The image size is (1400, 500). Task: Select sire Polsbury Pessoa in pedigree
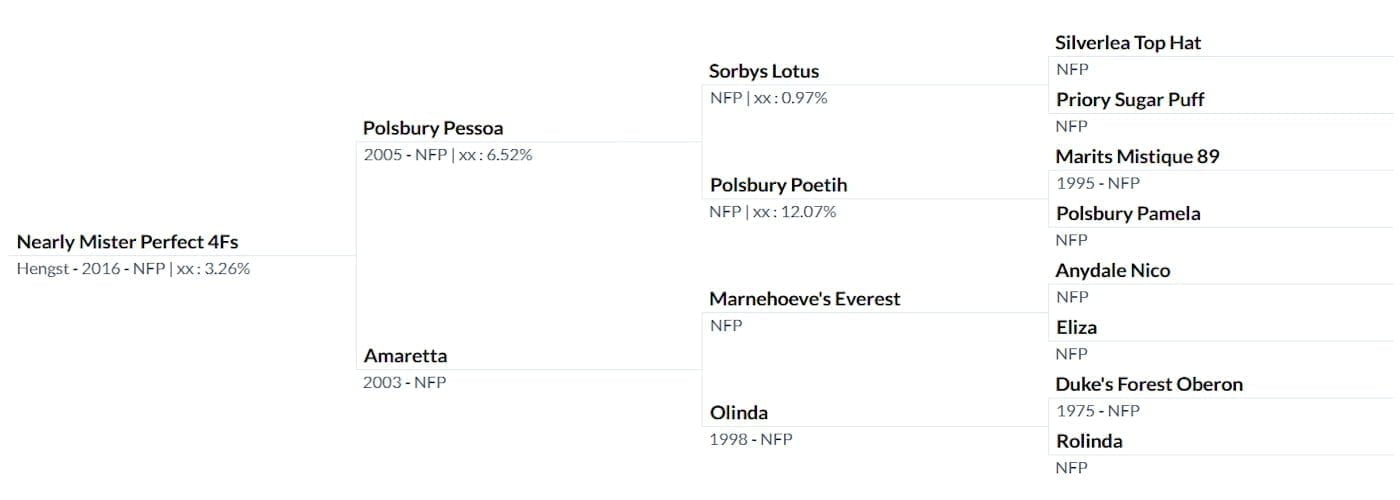[433, 128]
